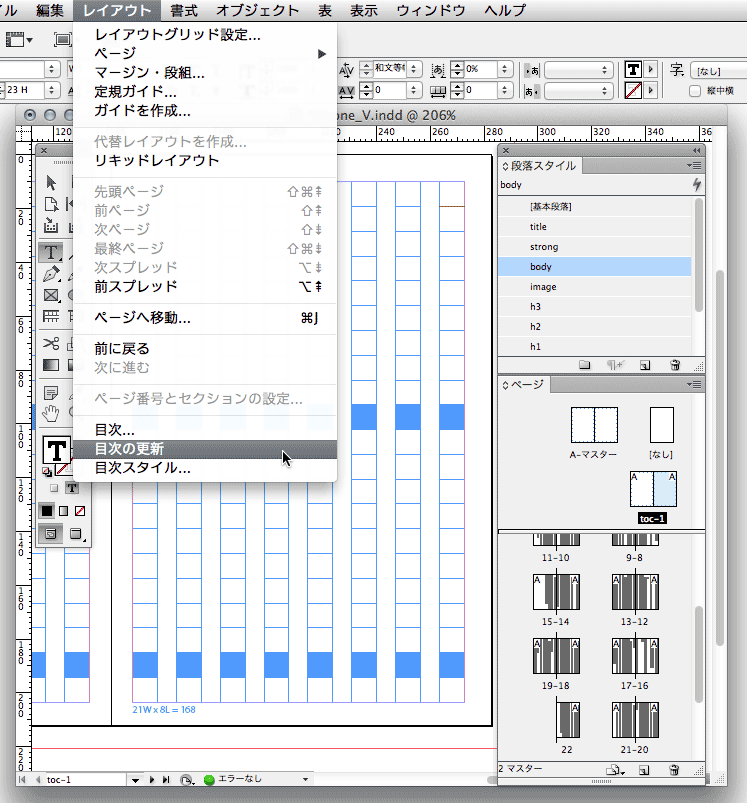The height and width of the screenshot is (803, 747).
Task: Click the fill color T swatch in toolbox
Action: click(56, 451)
